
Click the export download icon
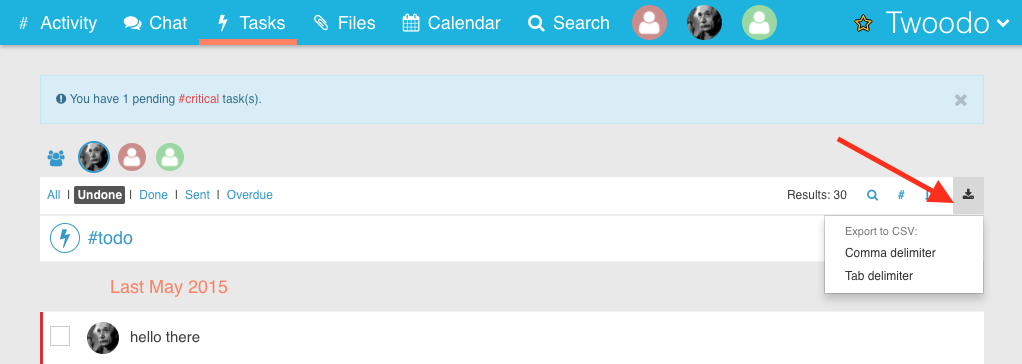coord(969,194)
